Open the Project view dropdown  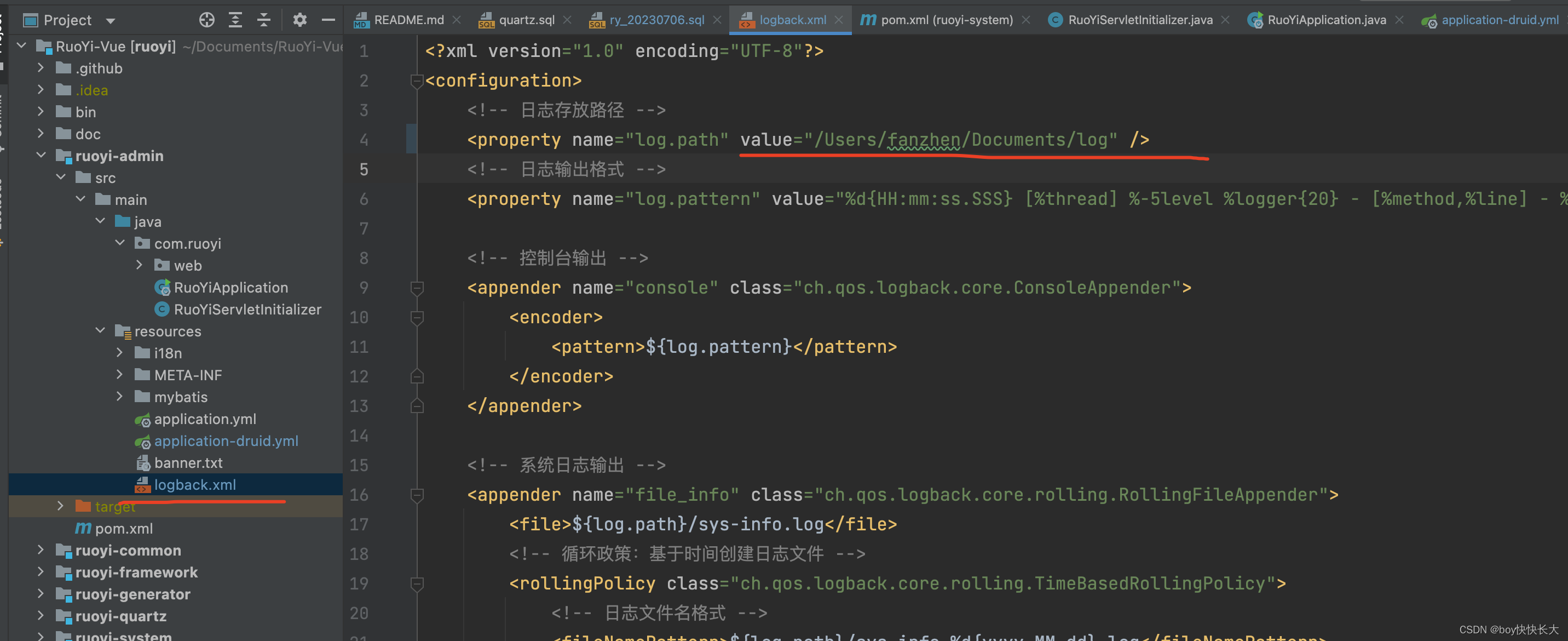click(x=110, y=21)
